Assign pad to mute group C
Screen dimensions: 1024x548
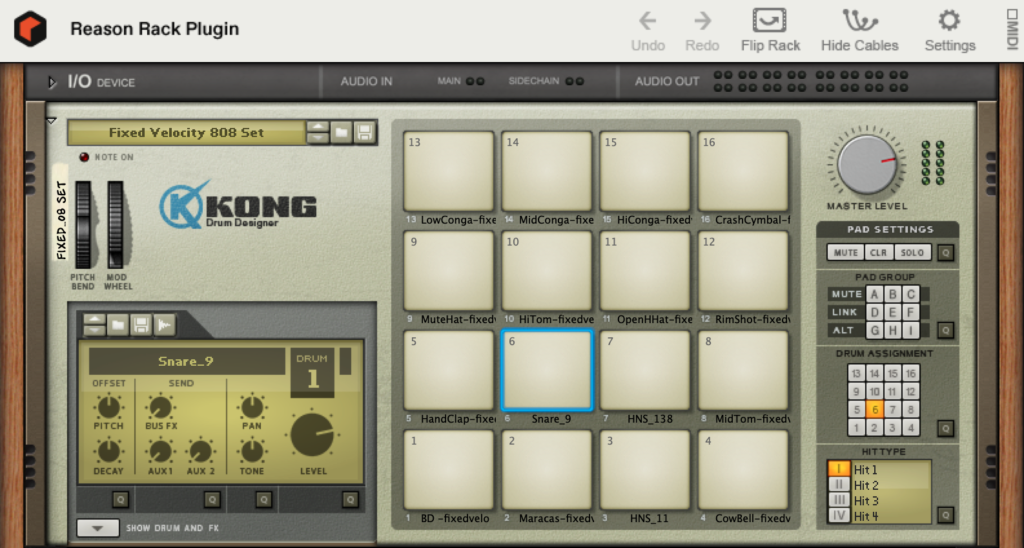click(910, 294)
